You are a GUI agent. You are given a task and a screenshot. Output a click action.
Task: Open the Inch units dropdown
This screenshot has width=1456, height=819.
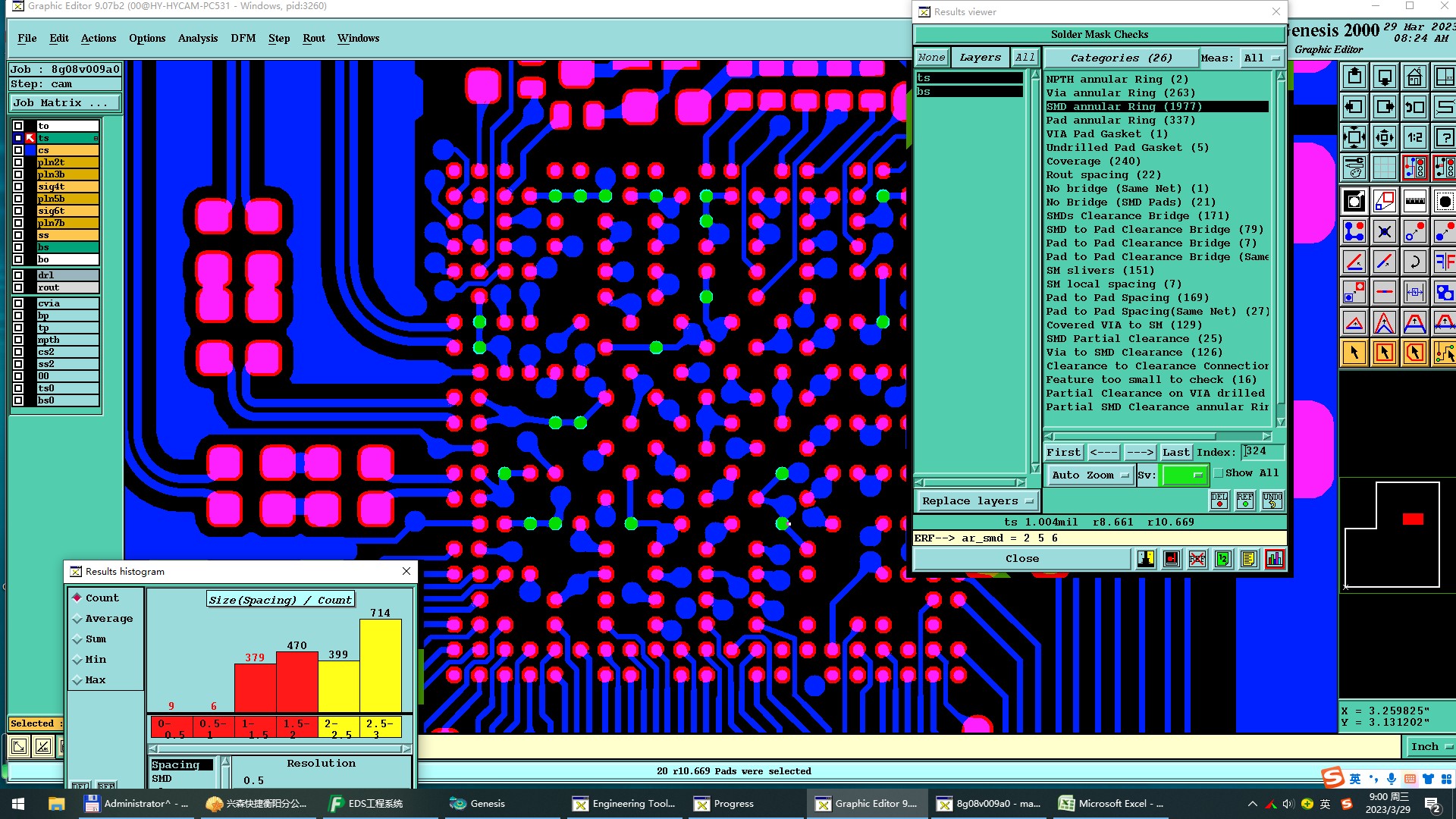click(1429, 747)
